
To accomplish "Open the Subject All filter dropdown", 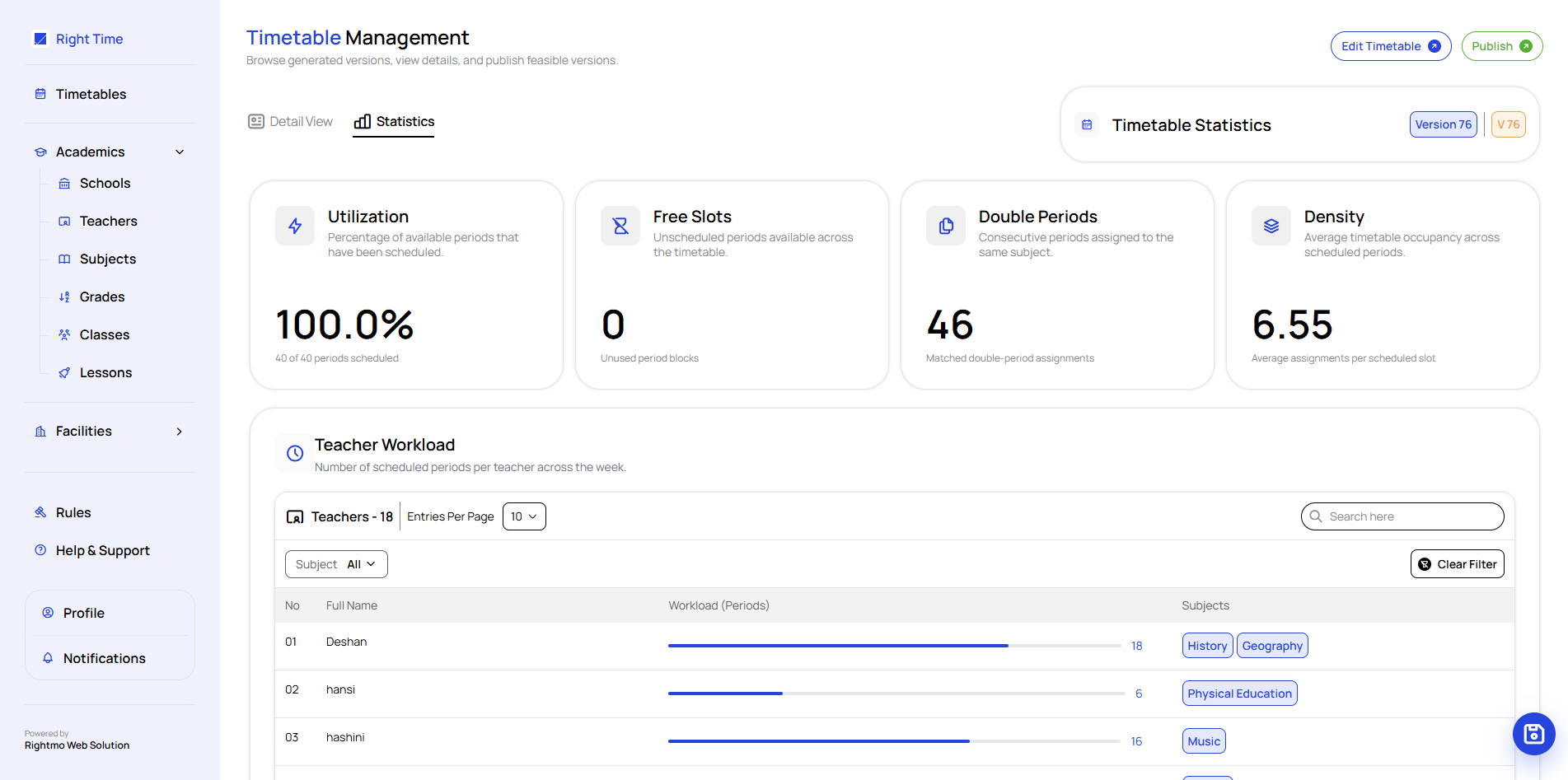I will [336, 564].
